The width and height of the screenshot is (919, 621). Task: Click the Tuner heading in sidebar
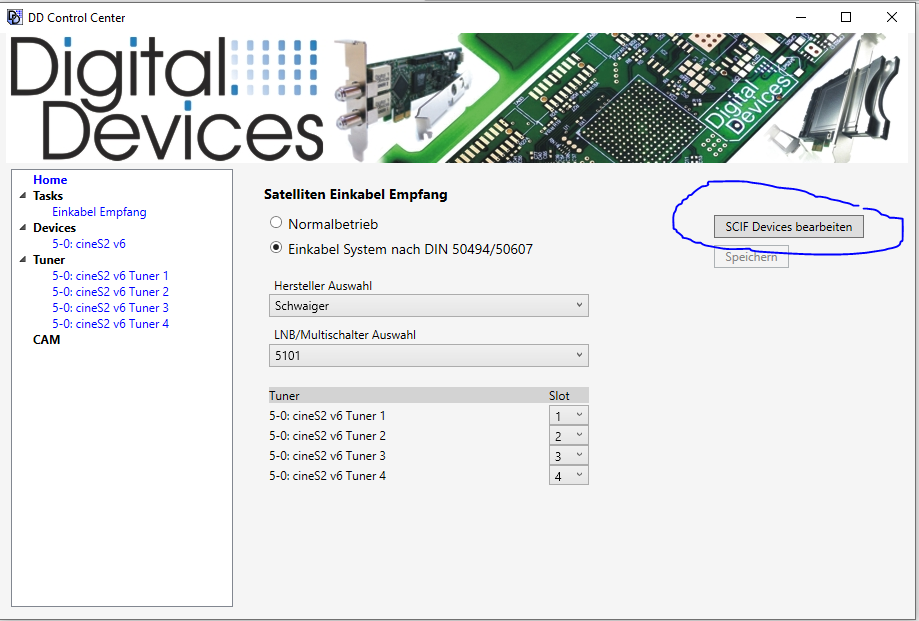pyautogui.click(x=49, y=260)
